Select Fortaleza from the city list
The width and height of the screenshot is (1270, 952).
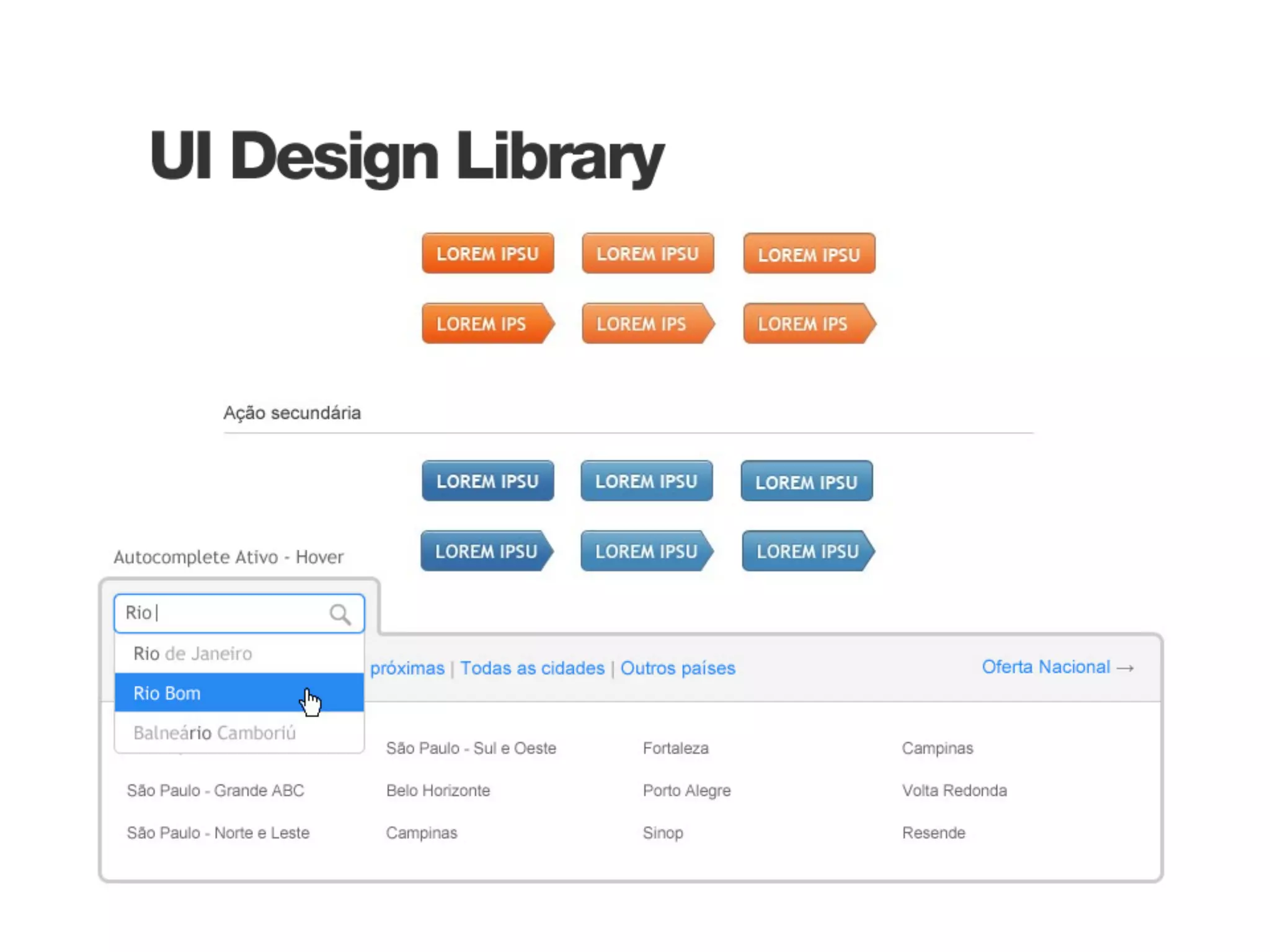pos(675,748)
